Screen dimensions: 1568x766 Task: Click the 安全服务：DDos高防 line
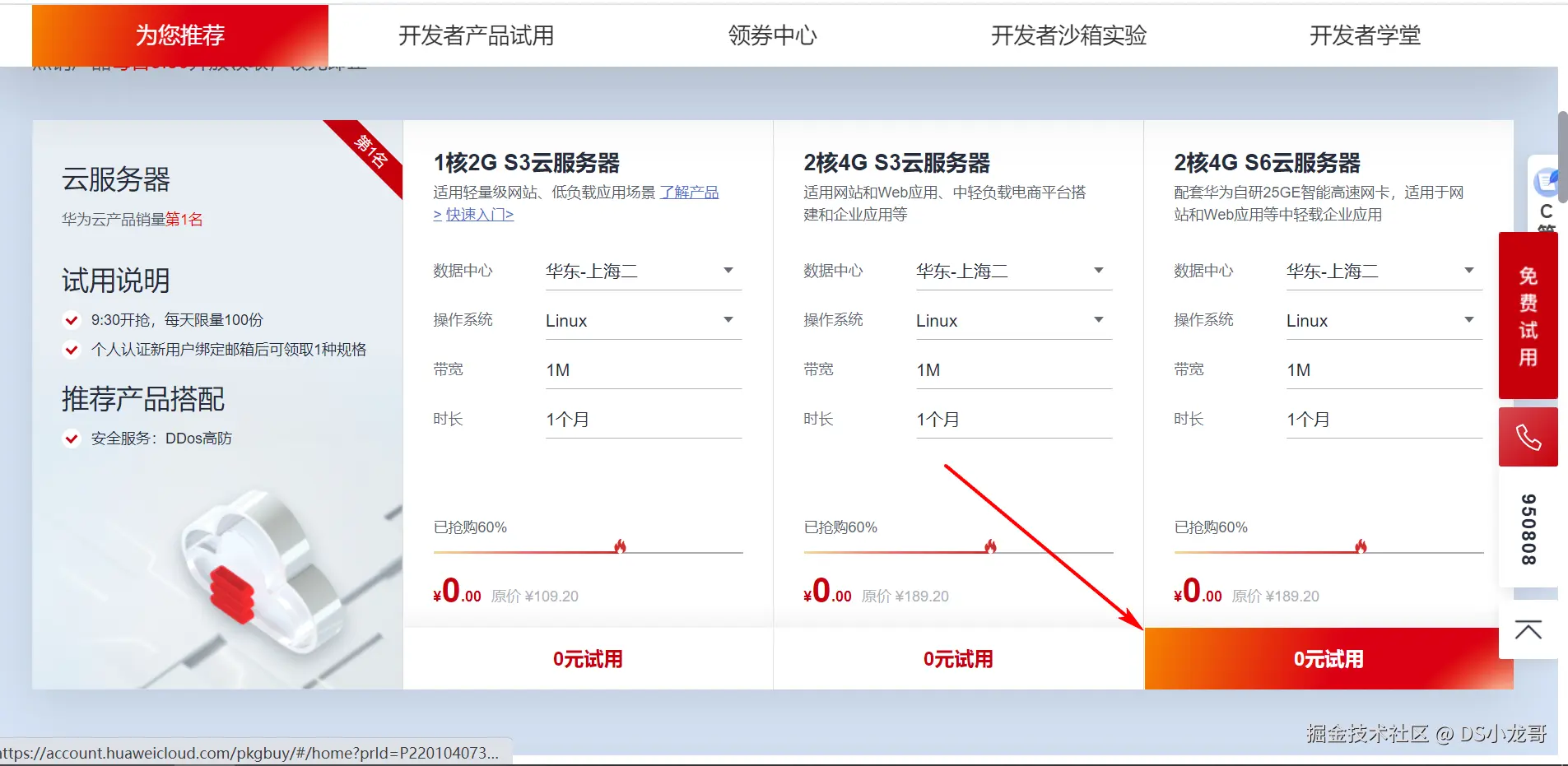tap(161, 439)
